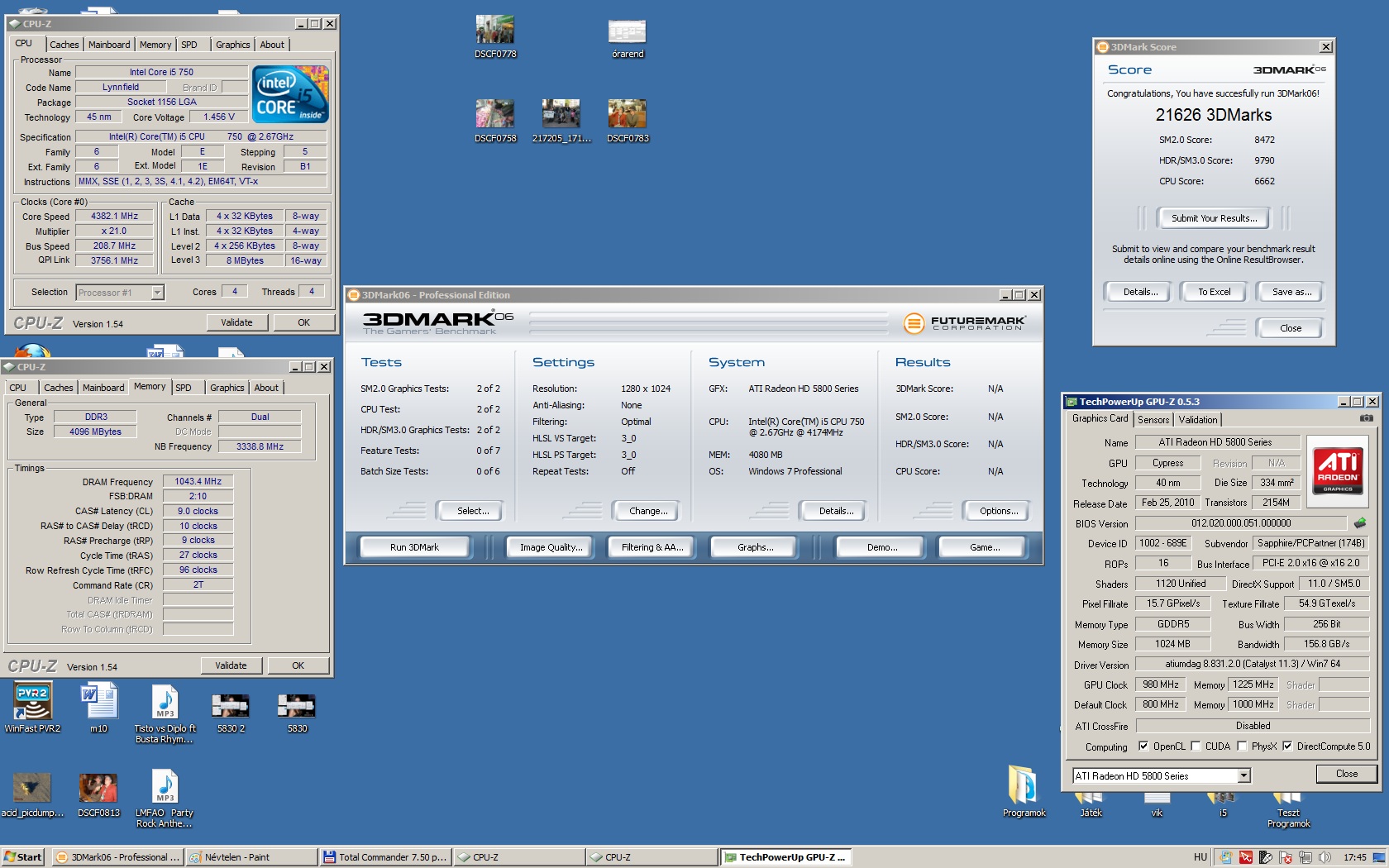This screenshot has height=868, width=1389.
Task: Click Validate in the top CPU-Z window
Action: (x=236, y=322)
